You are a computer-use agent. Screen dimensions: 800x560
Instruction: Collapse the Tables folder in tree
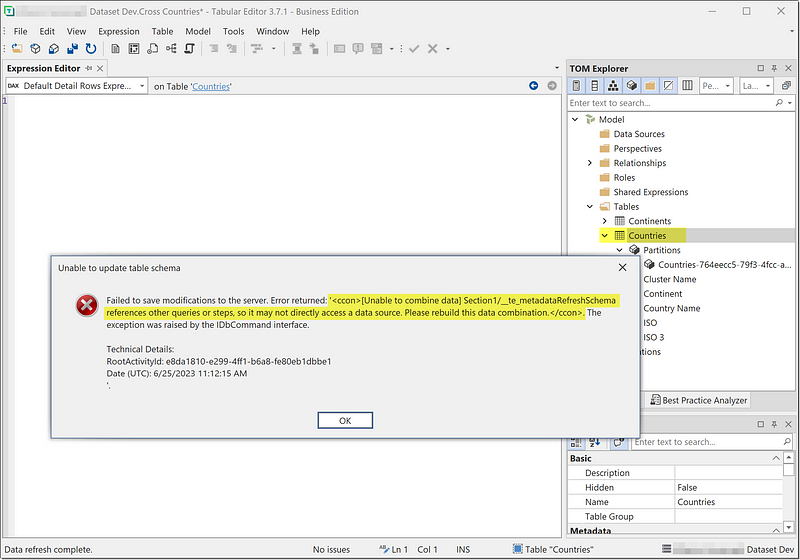[590, 207]
